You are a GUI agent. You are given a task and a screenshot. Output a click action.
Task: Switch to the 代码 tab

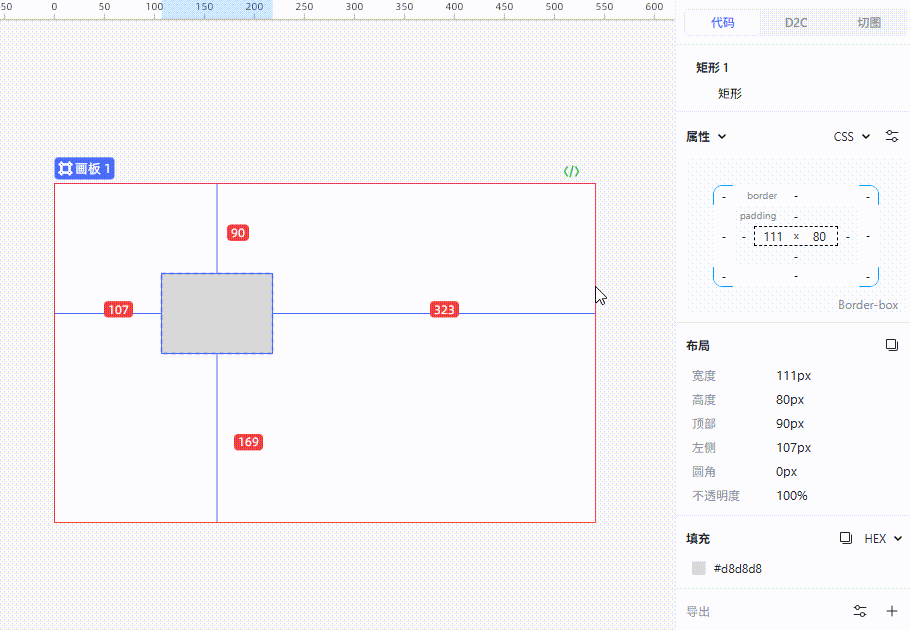(x=722, y=22)
